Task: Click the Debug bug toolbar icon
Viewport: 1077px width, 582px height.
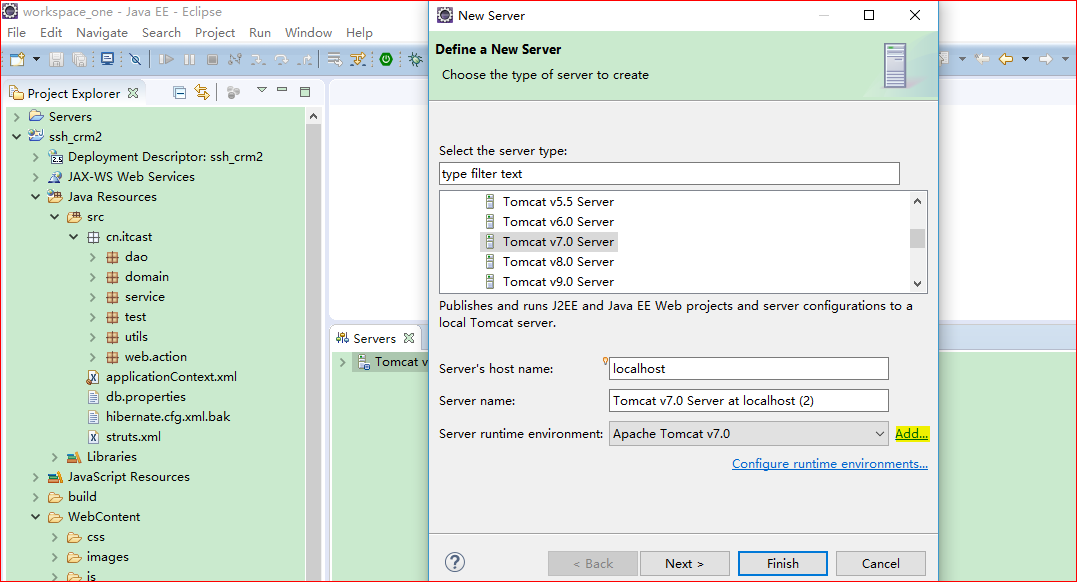Action: coord(416,60)
